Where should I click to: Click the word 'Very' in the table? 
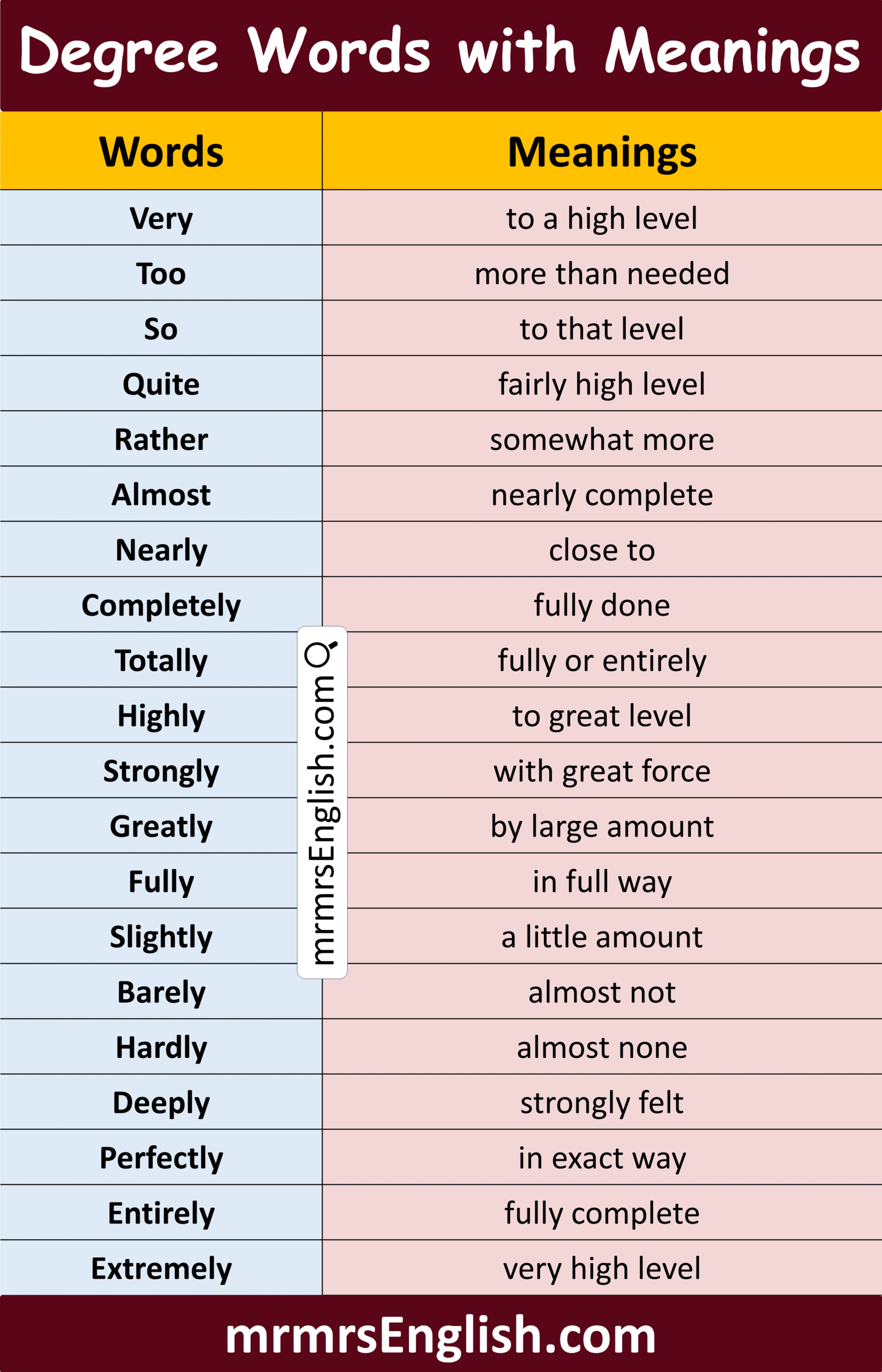pos(161,218)
